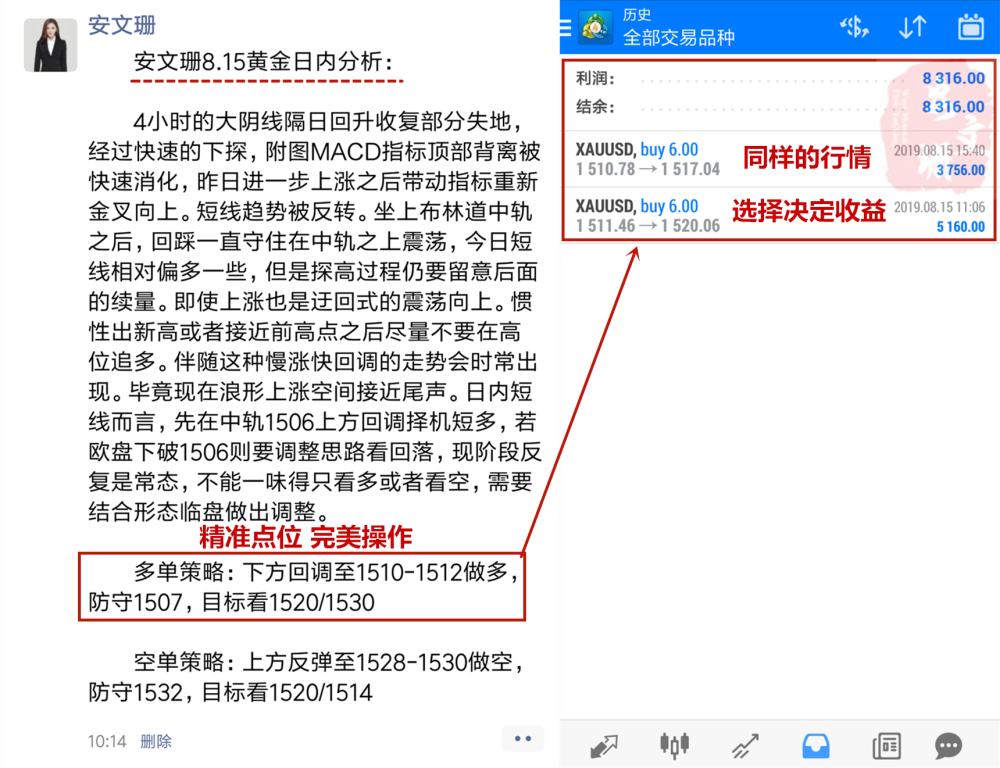Tap the 全部交易品种 symbol selector
The image size is (1000, 768).
[679, 38]
